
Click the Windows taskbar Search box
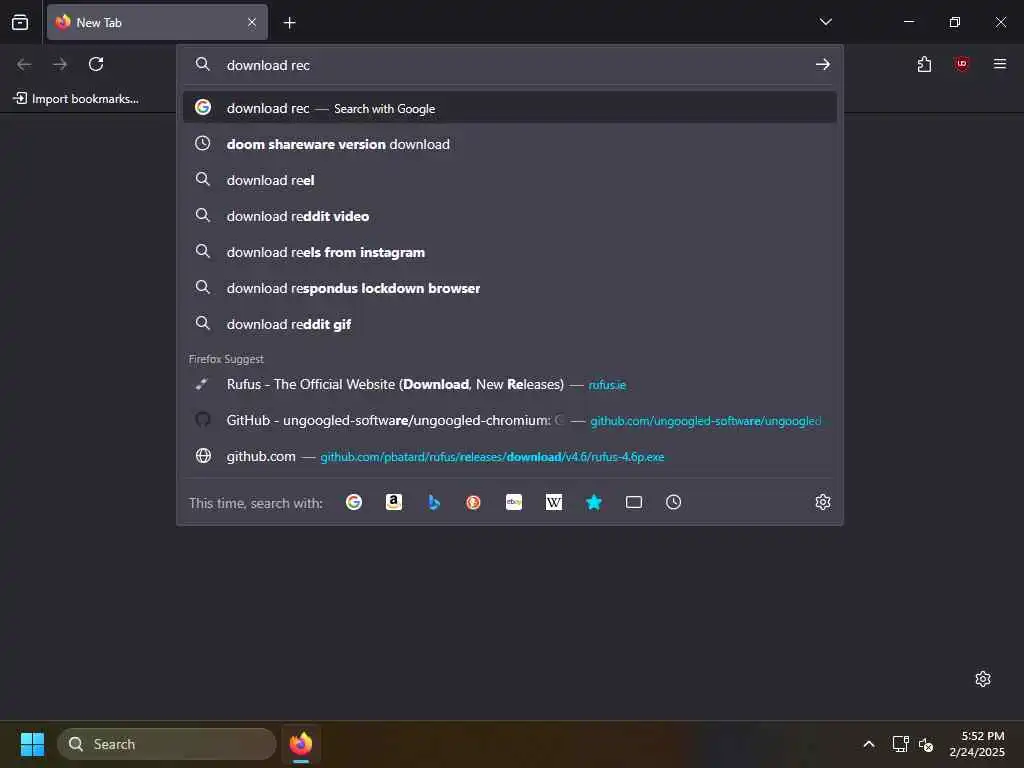(167, 744)
